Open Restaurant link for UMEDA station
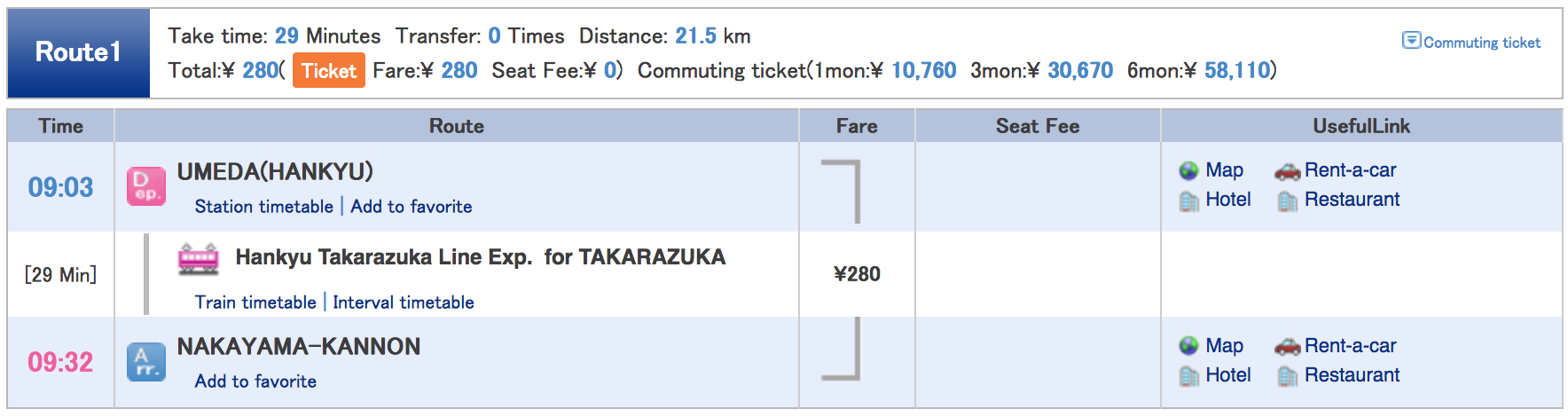The height and width of the screenshot is (417, 1568). pyautogui.click(x=1352, y=200)
